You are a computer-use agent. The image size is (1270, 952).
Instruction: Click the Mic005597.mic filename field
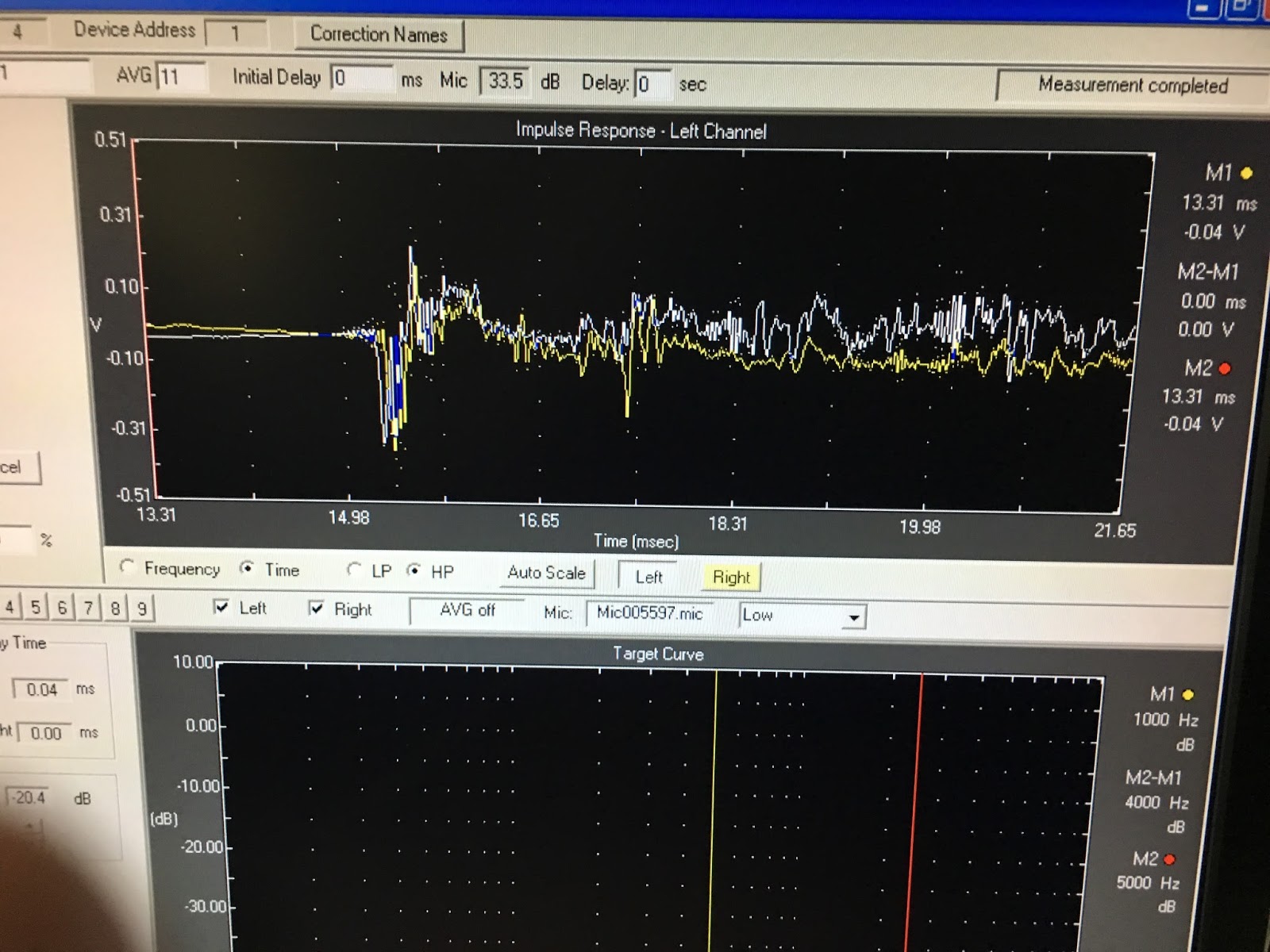pos(649,613)
